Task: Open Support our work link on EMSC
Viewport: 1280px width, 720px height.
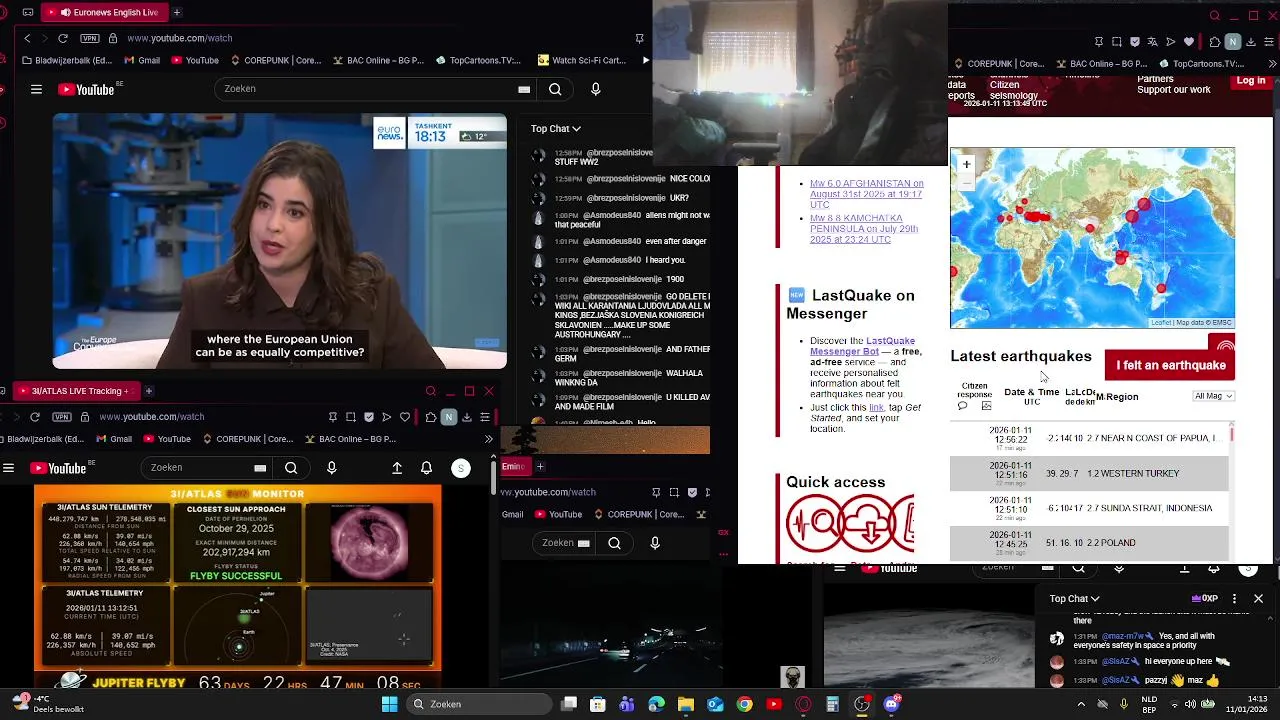Action: pos(1174,90)
